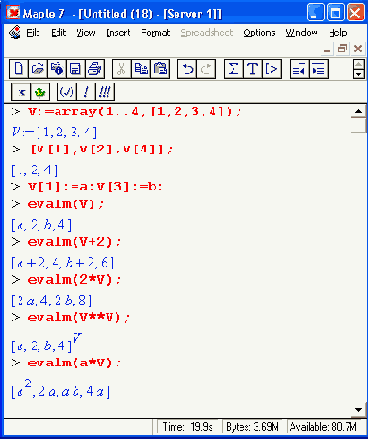Viewport: 368px width, 439px height.
Task: Toggle the Maple leaf standard math button
Action: 40,92
